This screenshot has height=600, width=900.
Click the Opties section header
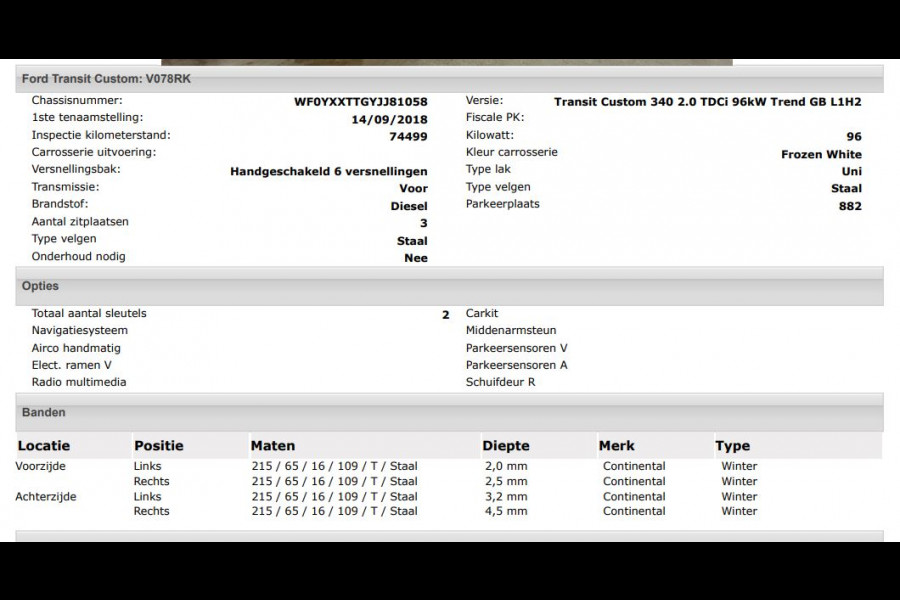tap(41, 286)
